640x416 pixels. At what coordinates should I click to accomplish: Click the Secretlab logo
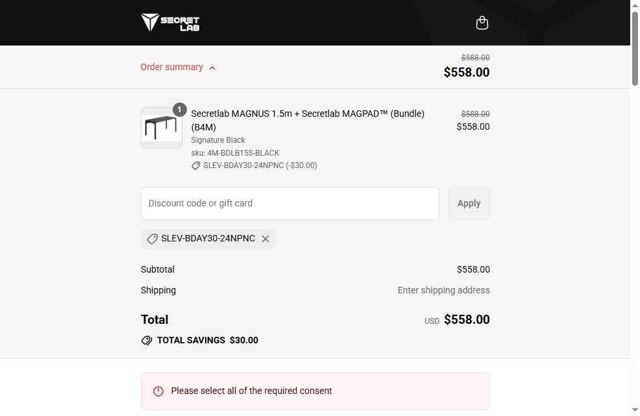pyautogui.click(x=170, y=22)
